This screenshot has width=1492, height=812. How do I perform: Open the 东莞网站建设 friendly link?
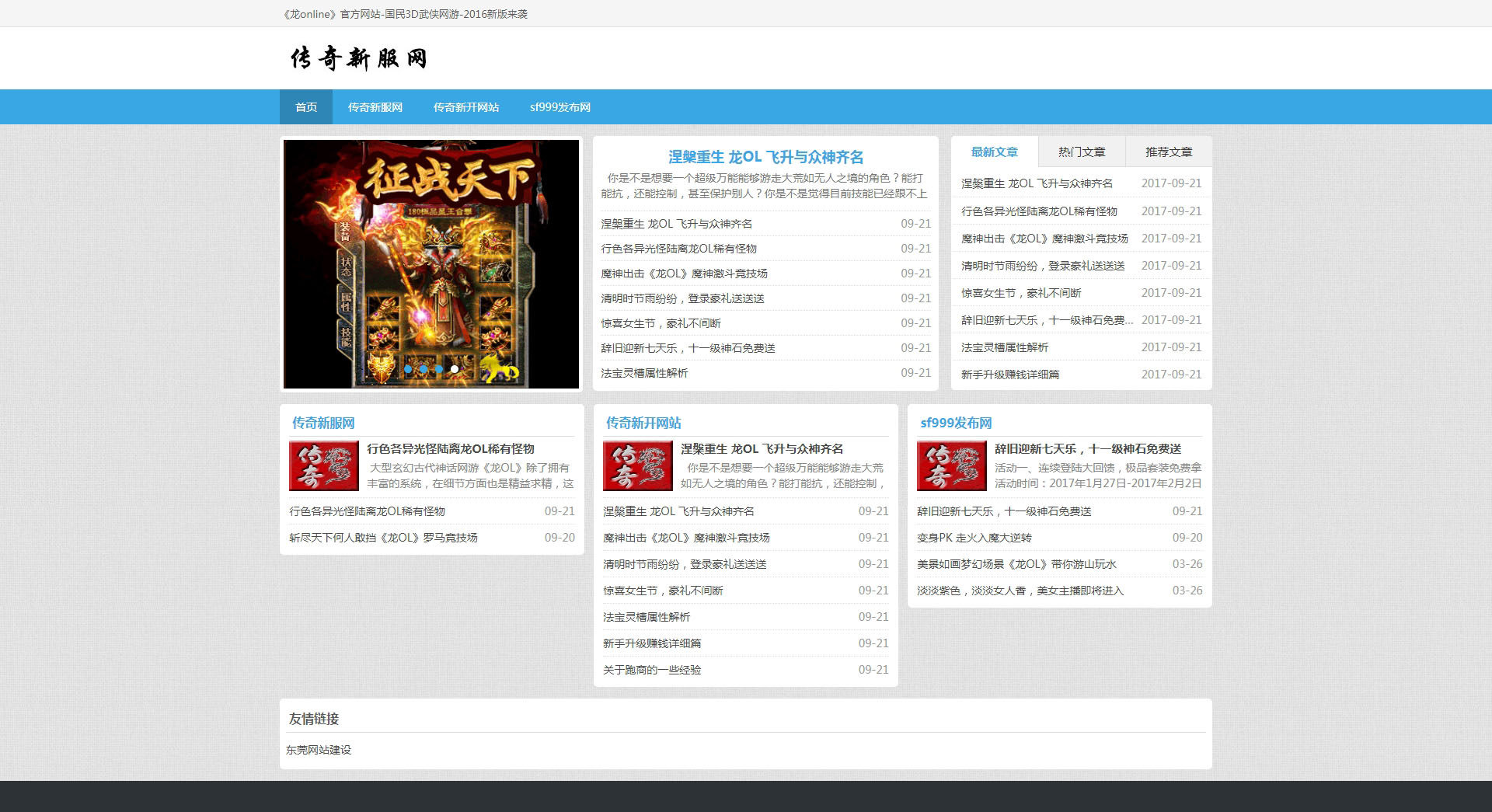[x=319, y=750]
